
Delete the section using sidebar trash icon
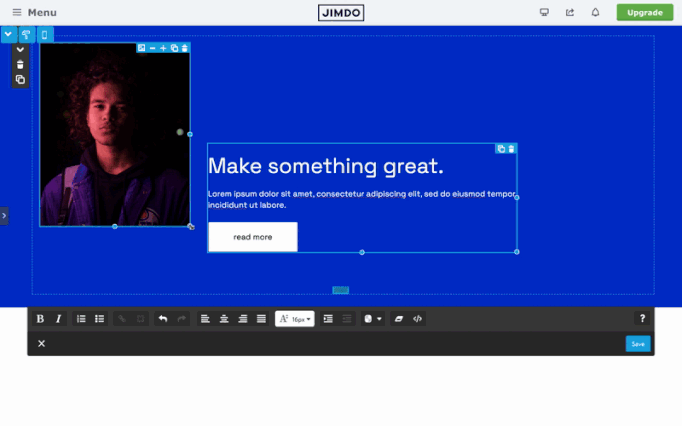(20, 64)
